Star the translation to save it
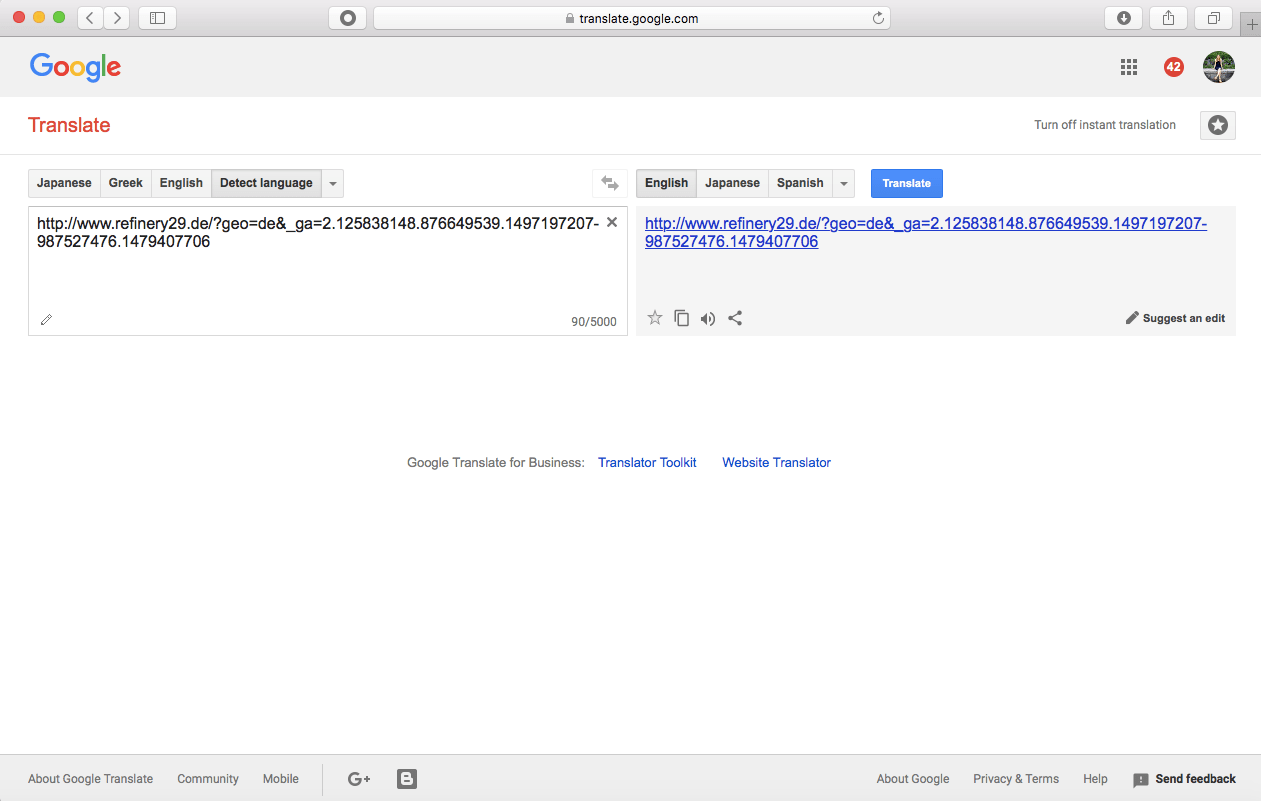Screen dimensions: 1261x801 [655, 318]
